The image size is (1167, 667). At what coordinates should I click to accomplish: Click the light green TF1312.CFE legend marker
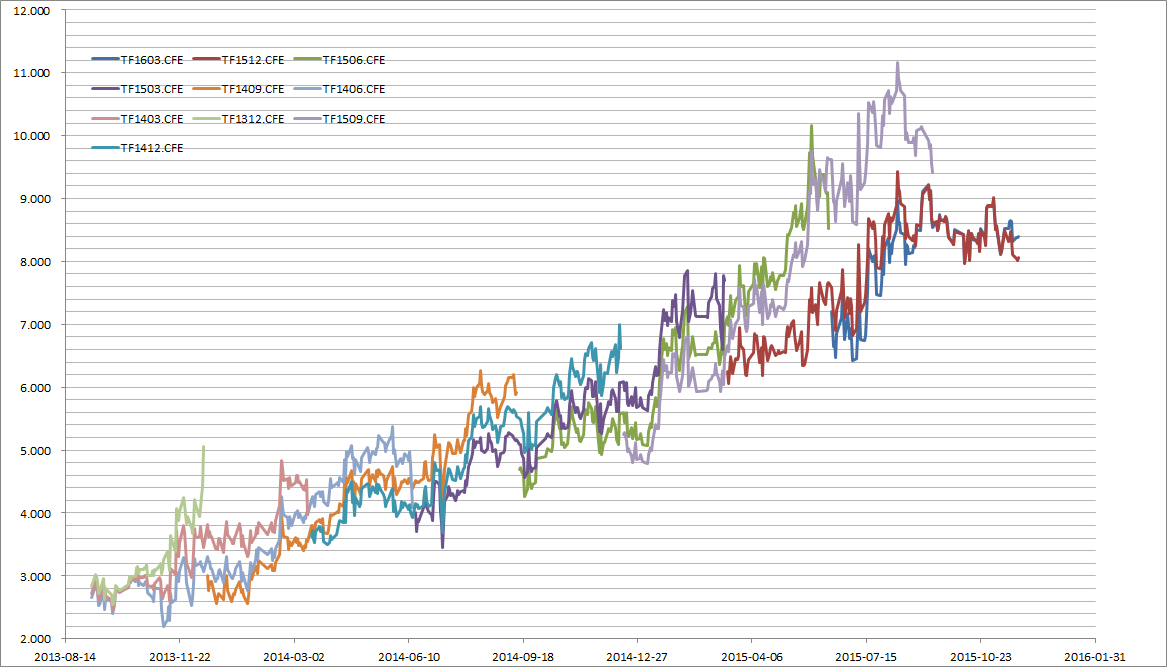(206, 118)
